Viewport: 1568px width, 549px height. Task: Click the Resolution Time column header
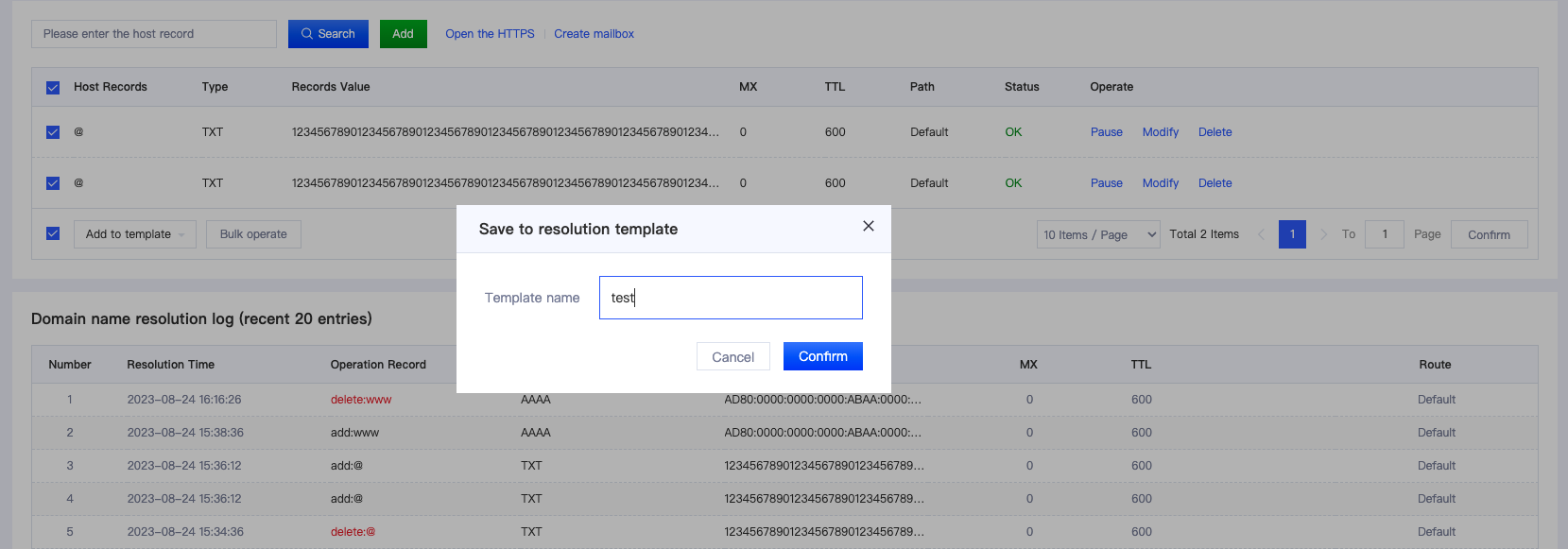(x=171, y=365)
